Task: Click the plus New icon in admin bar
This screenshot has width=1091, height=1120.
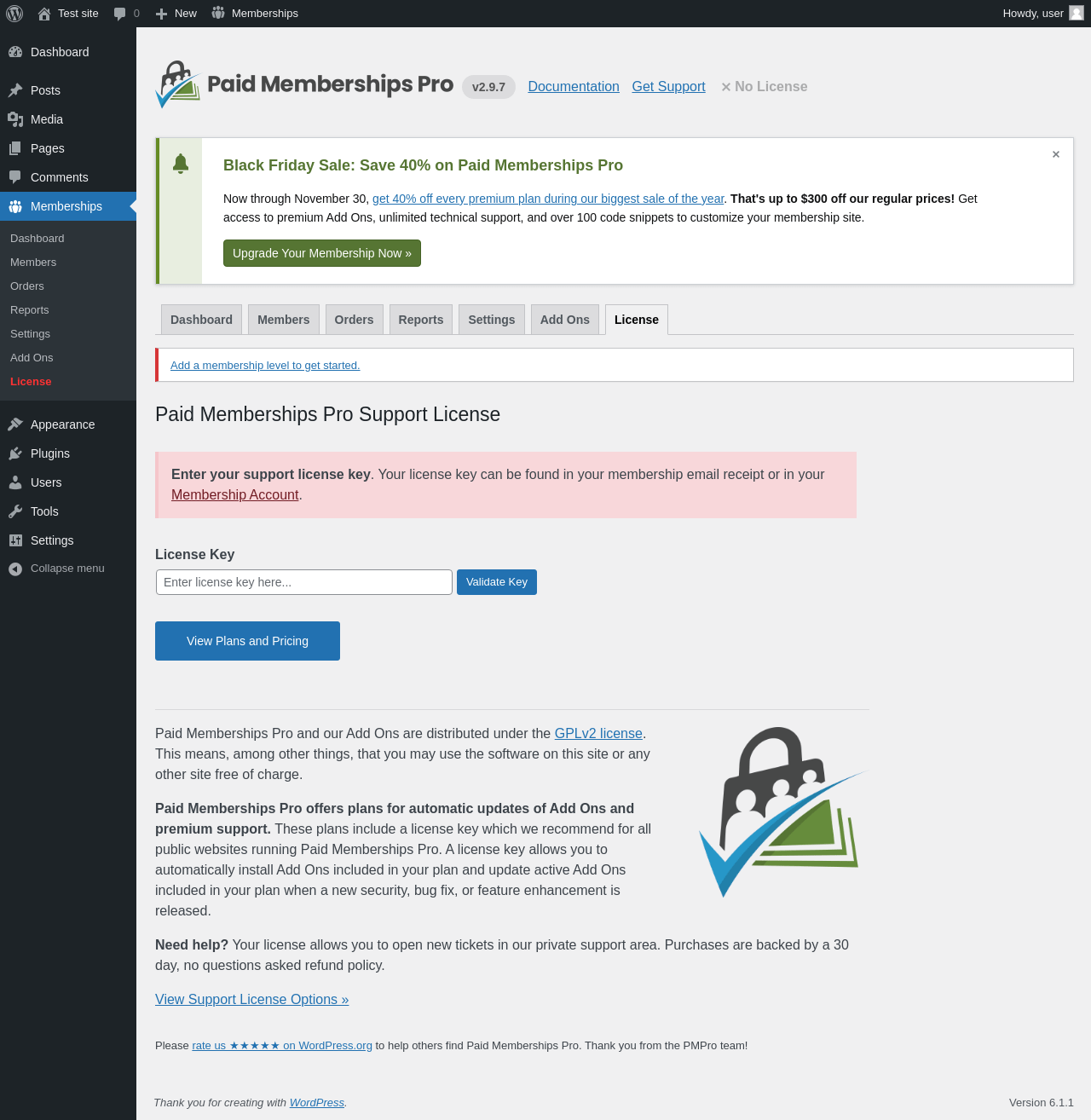Action: coord(161,14)
